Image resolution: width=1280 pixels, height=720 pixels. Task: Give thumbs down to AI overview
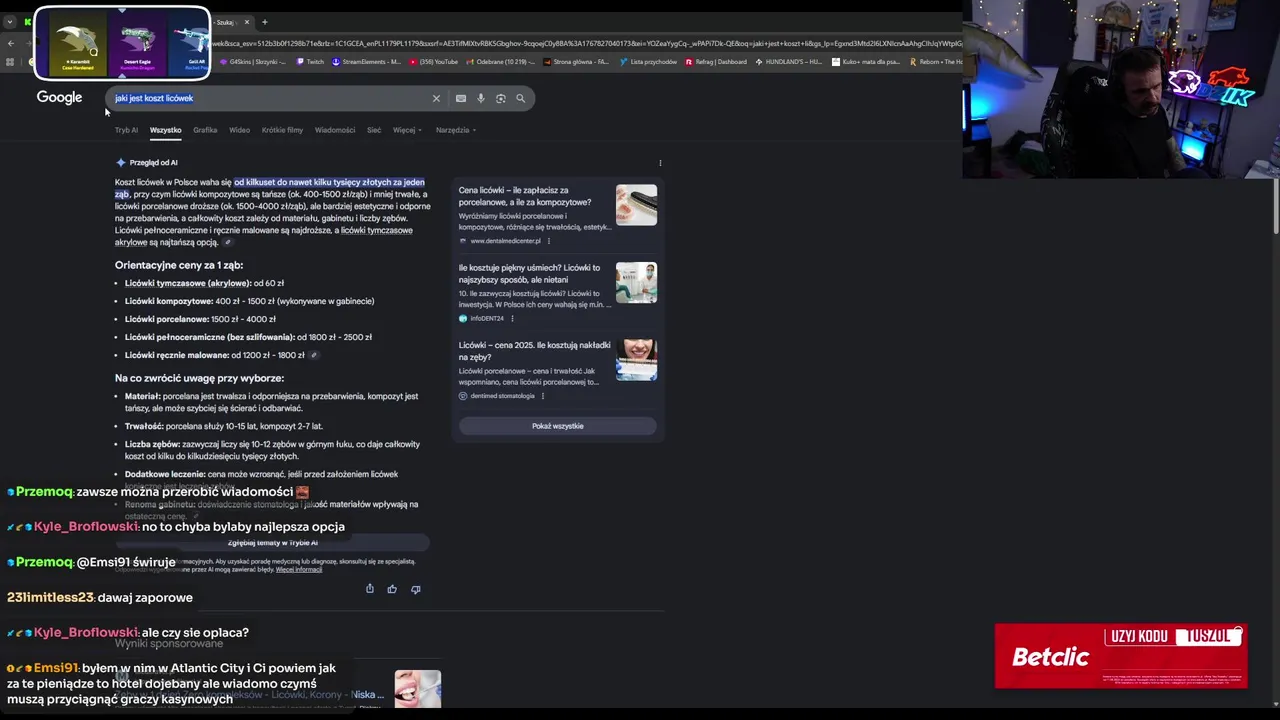(x=416, y=589)
